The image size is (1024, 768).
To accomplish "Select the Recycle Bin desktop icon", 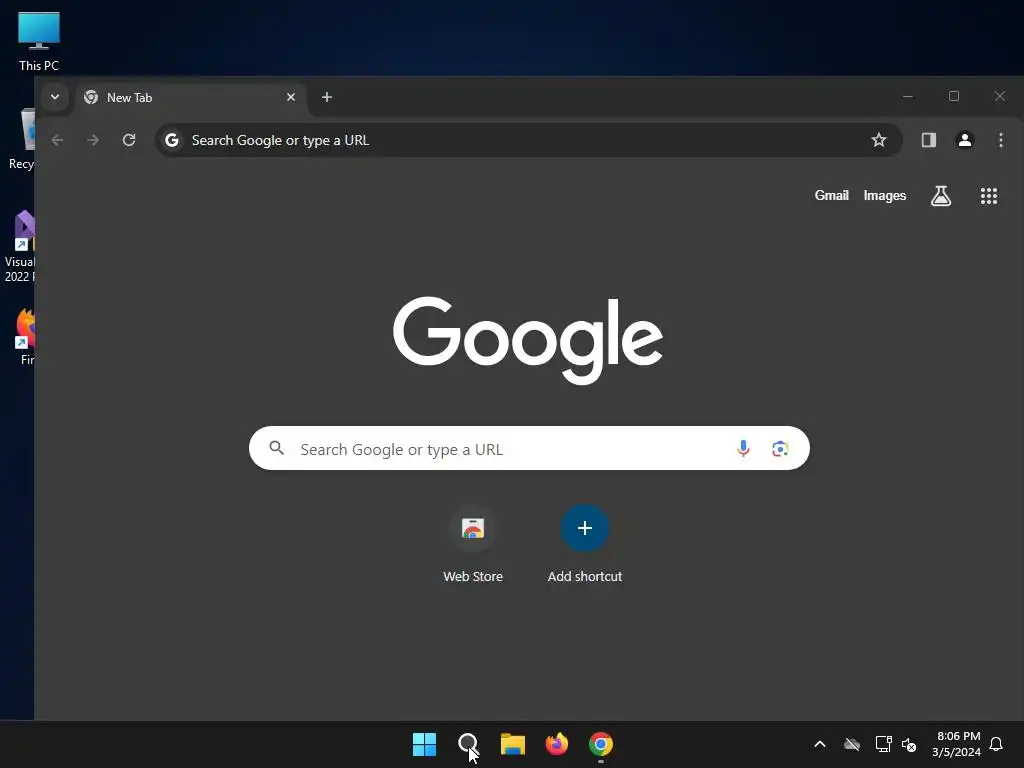I will point(22,140).
